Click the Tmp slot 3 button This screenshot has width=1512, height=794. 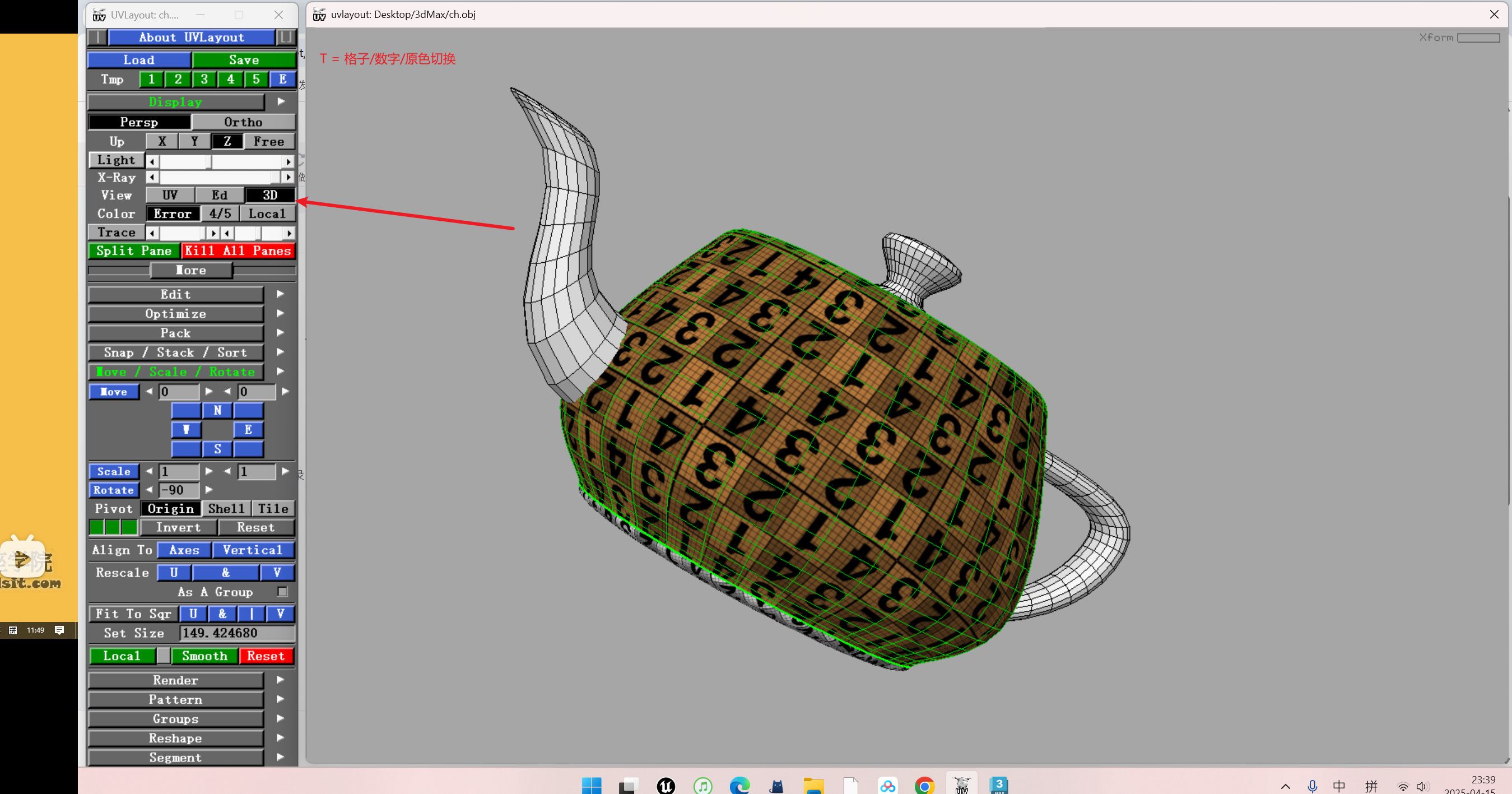(x=204, y=79)
